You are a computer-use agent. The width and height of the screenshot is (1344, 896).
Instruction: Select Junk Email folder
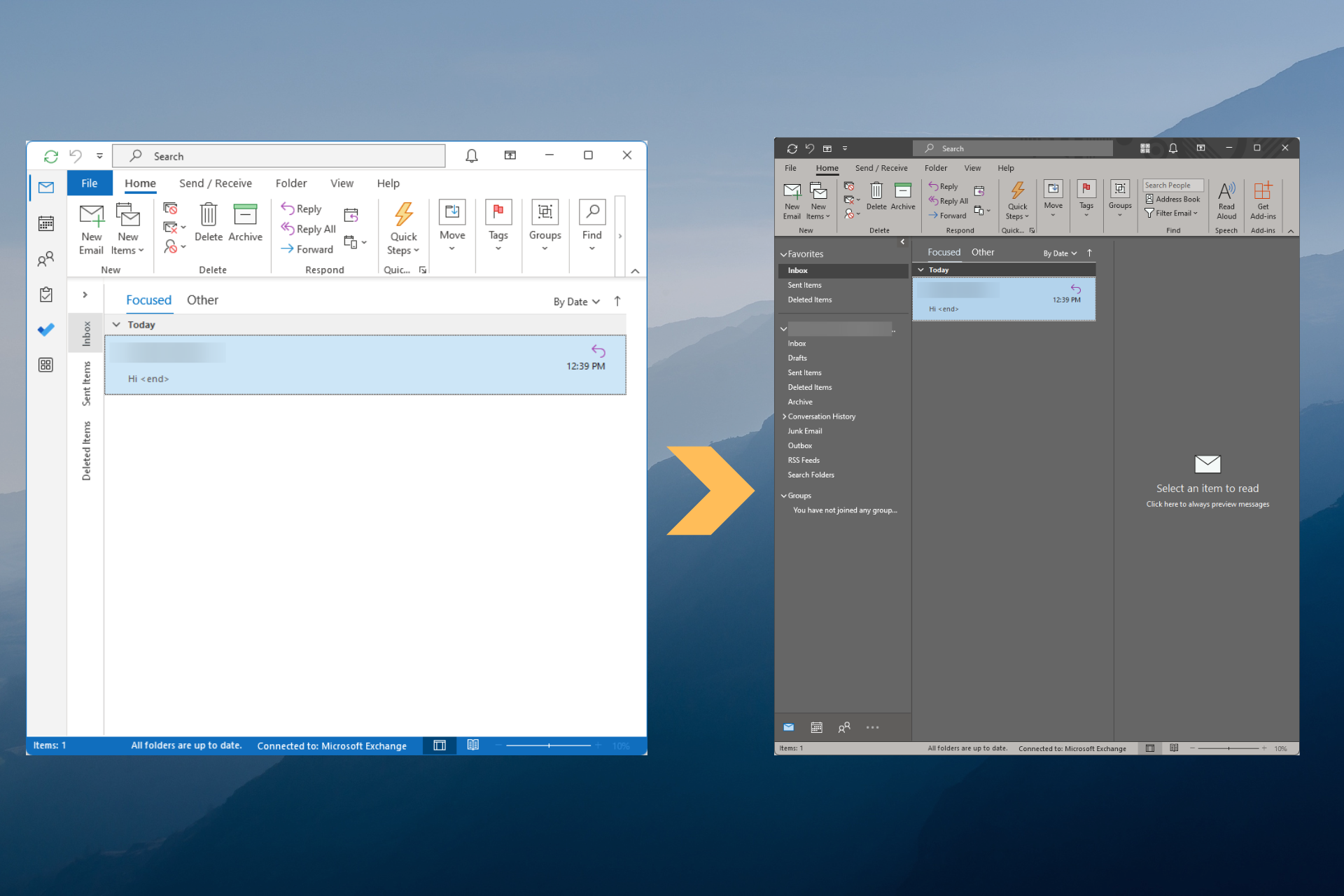pyautogui.click(x=805, y=430)
